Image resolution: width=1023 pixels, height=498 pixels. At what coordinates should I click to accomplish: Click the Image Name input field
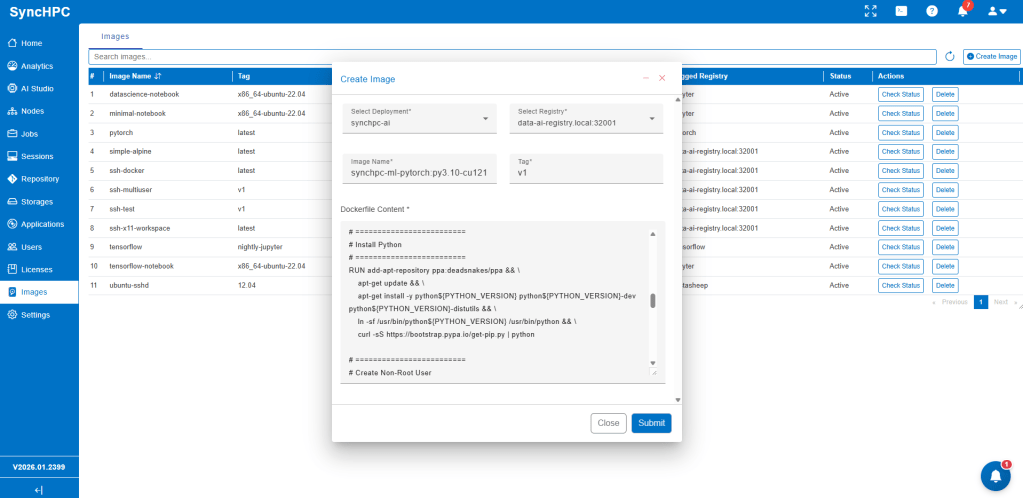point(418,172)
